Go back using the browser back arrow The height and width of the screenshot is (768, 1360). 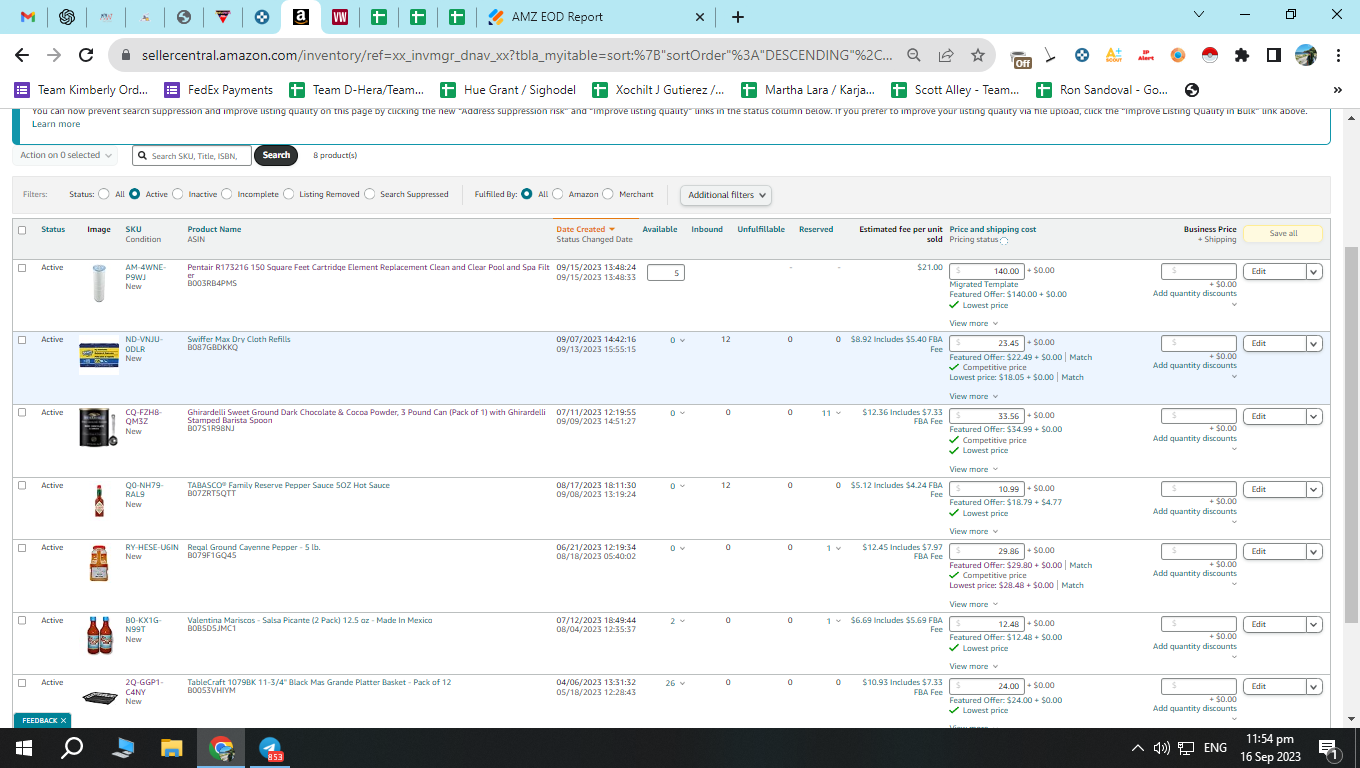[22, 55]
